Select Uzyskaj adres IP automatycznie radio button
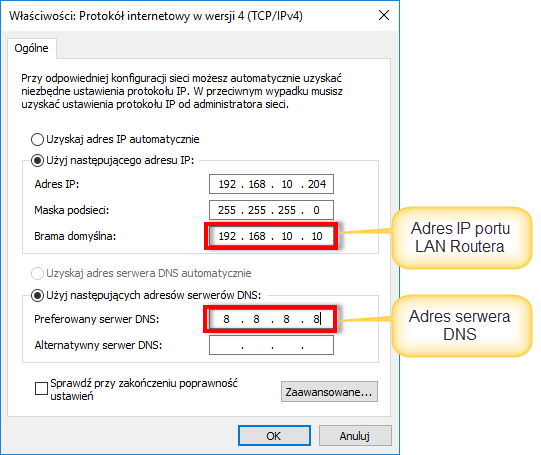The width and height of the screenshot is (541, 455). point(37,139)
